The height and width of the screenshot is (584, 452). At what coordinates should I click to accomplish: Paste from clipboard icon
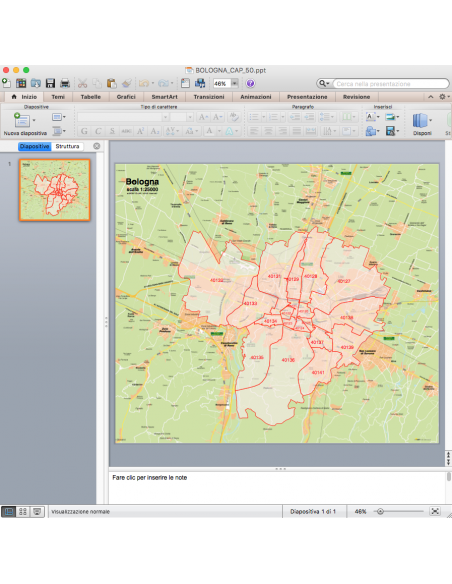(x=111, y=83)
